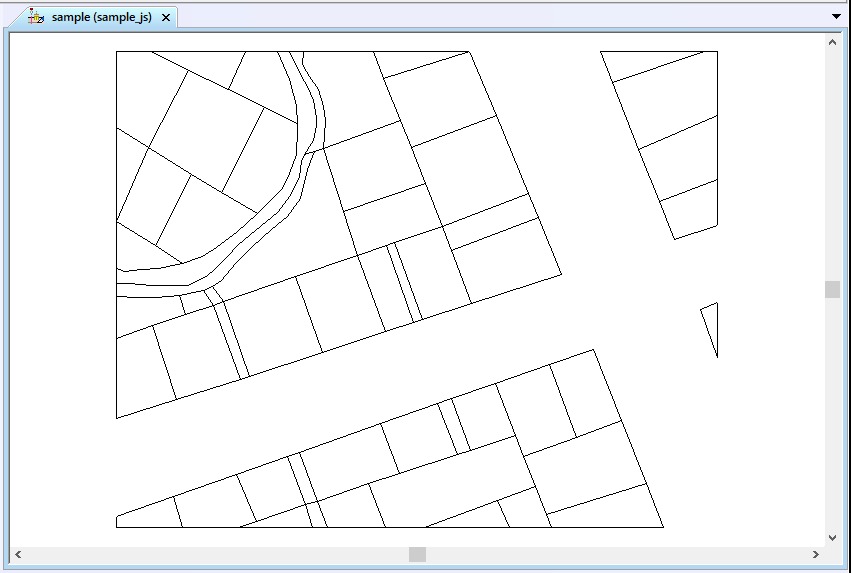The image size is (851, 573).
Task: Close the sample (sample_js) tab
Action: click(x=166, y=18)
